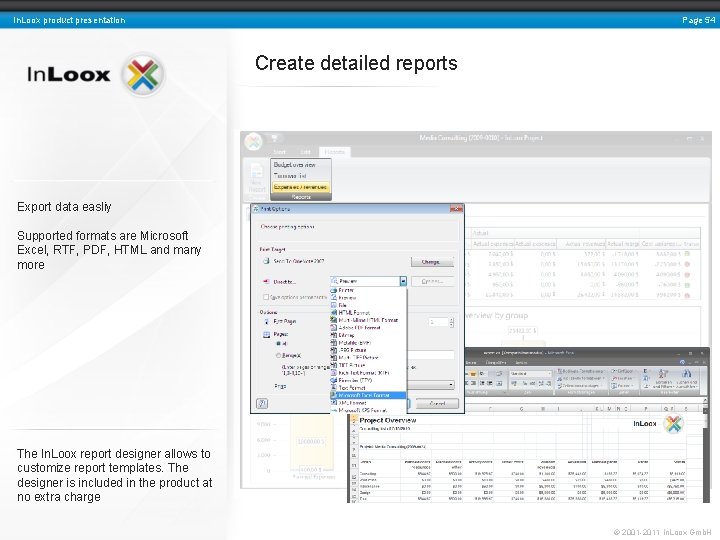Toggle Save options permanently checkbox

[265, 297]
